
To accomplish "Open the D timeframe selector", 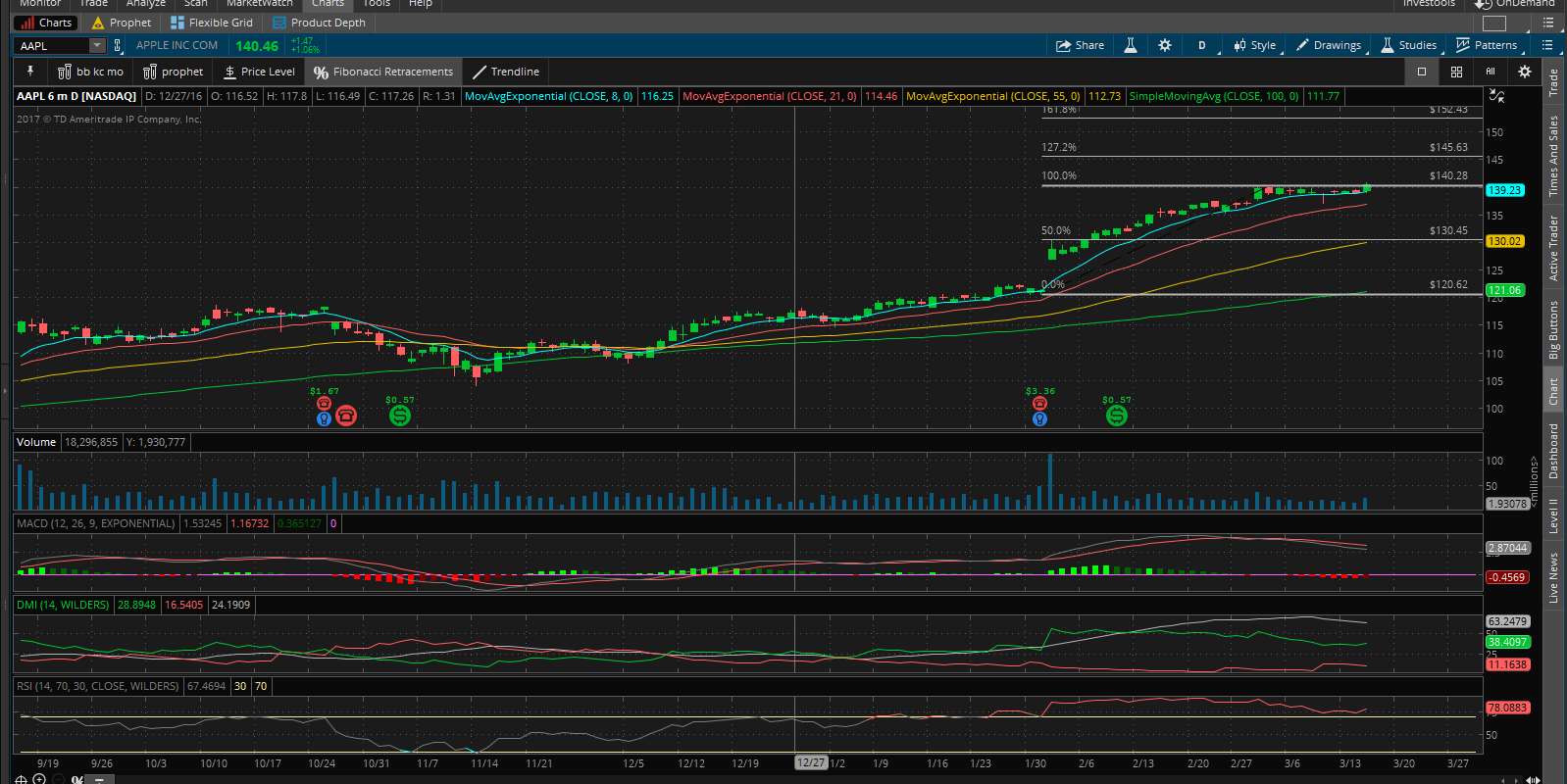I will pyautogui.click(x=1201, y=45).
